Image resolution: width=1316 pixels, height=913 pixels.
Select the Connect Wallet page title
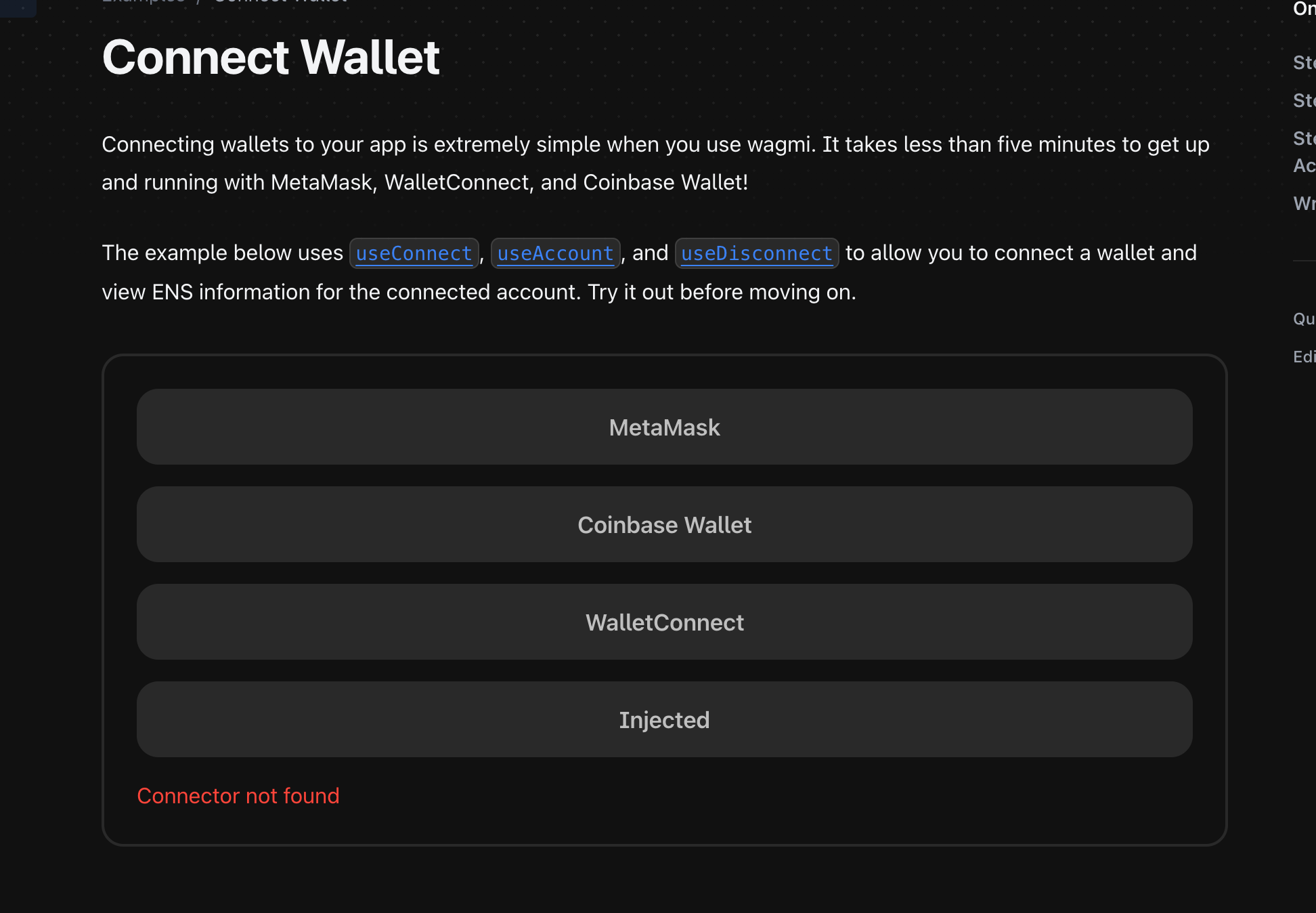click(271, 57)
